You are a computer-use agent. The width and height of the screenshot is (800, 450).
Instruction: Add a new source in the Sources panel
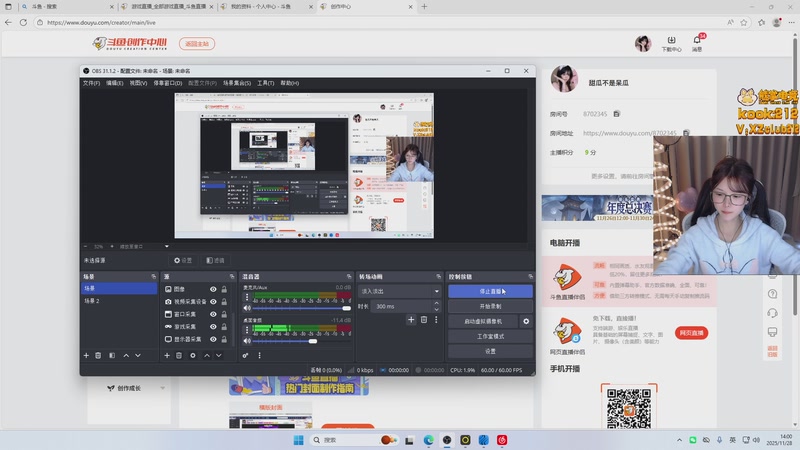(x=167, y=355)
